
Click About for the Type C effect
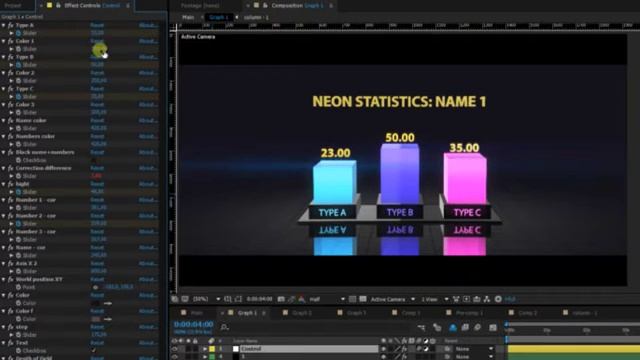pyautogui.click(x=148, y=89)
